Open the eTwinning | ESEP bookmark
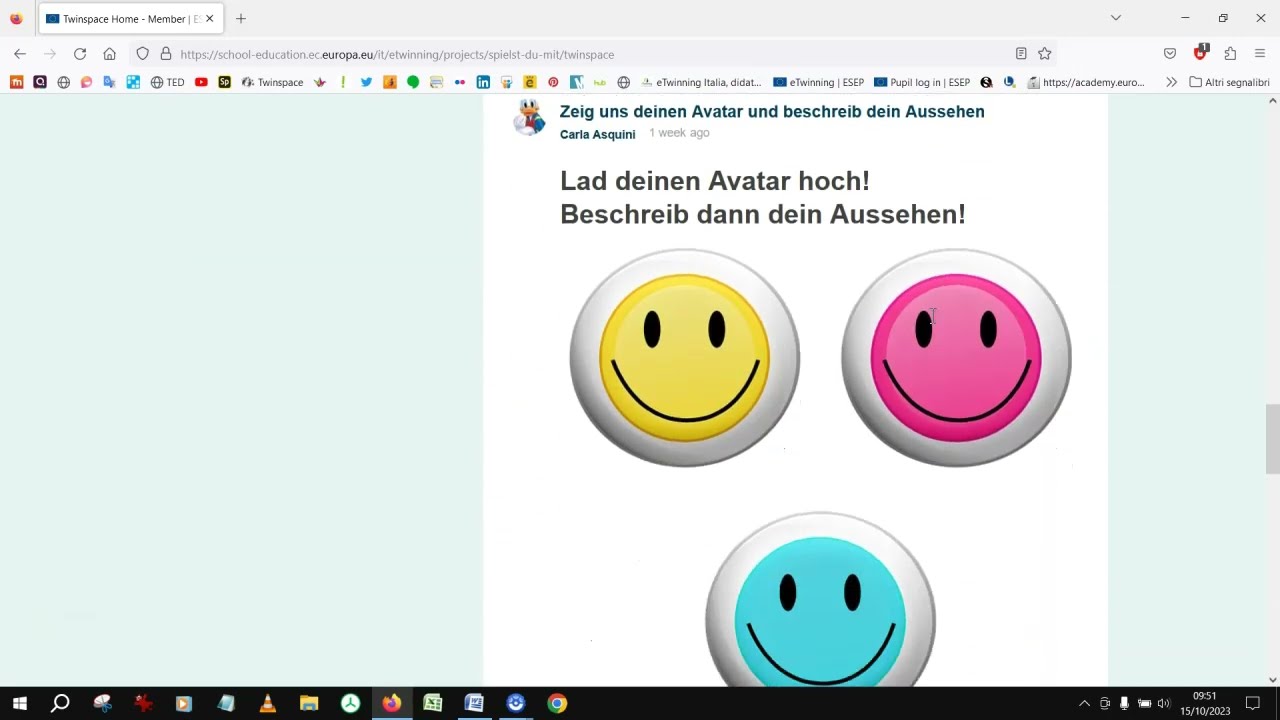Image resolution: width=1280 pixels, height=720 pixels. [818, 82]
